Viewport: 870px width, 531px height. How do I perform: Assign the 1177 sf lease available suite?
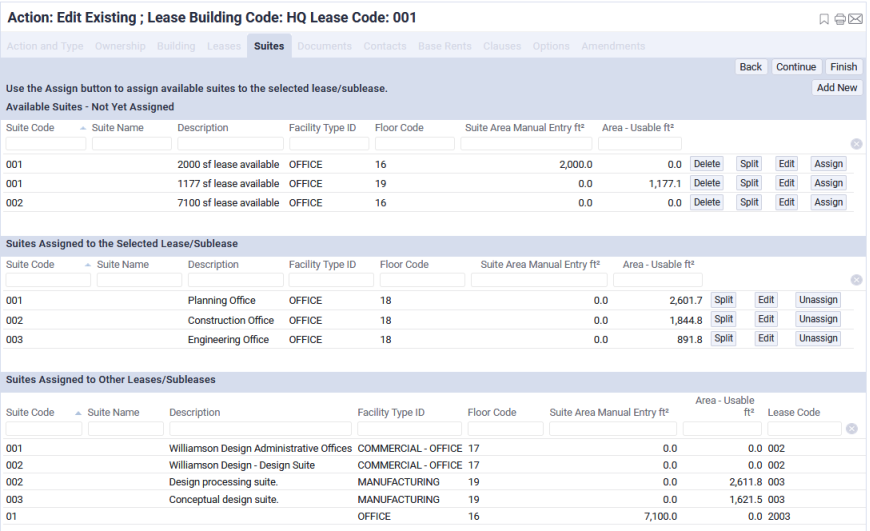(828, 183)
